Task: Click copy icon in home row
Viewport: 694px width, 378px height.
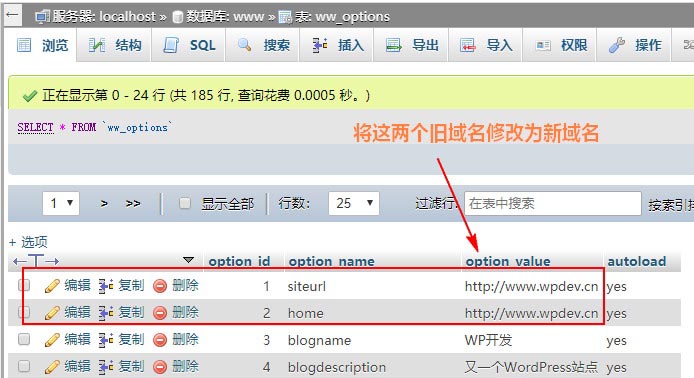Action: pos(106,313)
